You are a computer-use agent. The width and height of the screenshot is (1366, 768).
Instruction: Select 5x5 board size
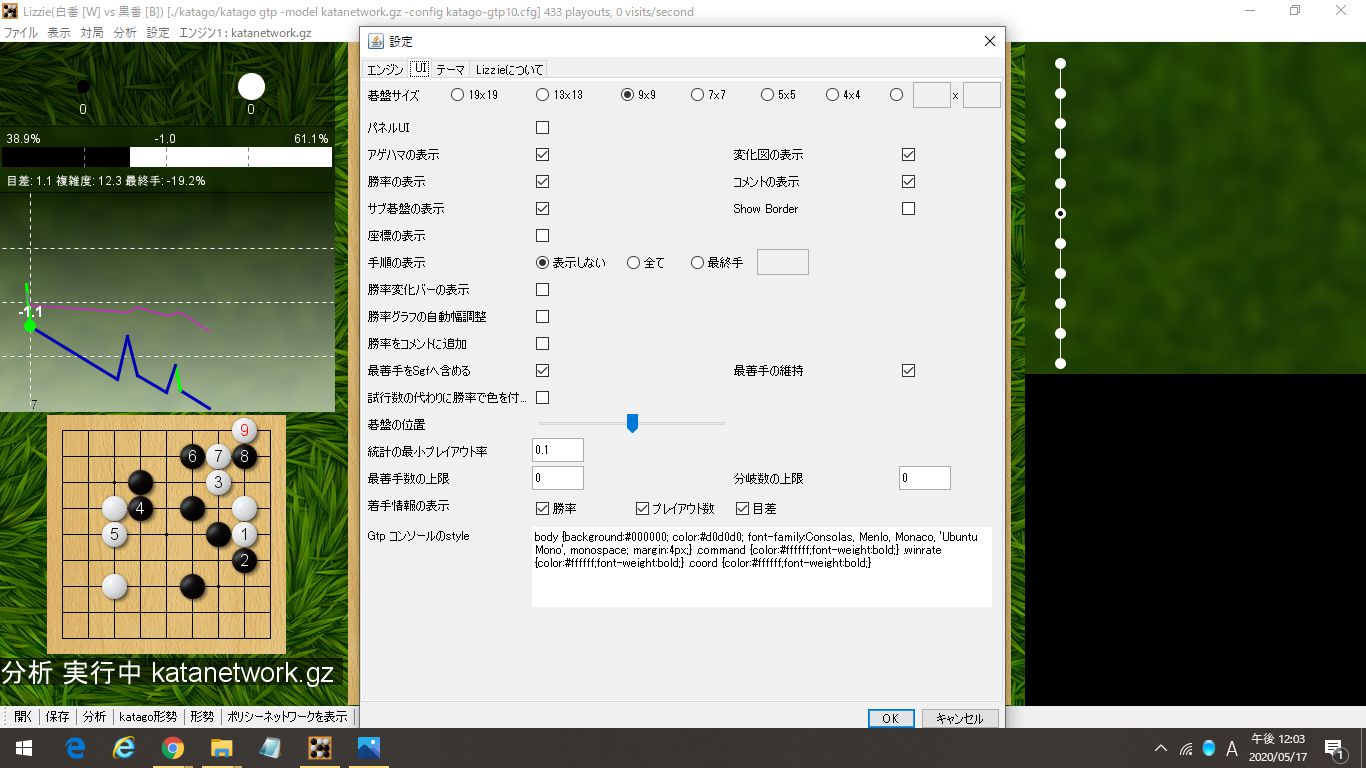coord(767,95)
